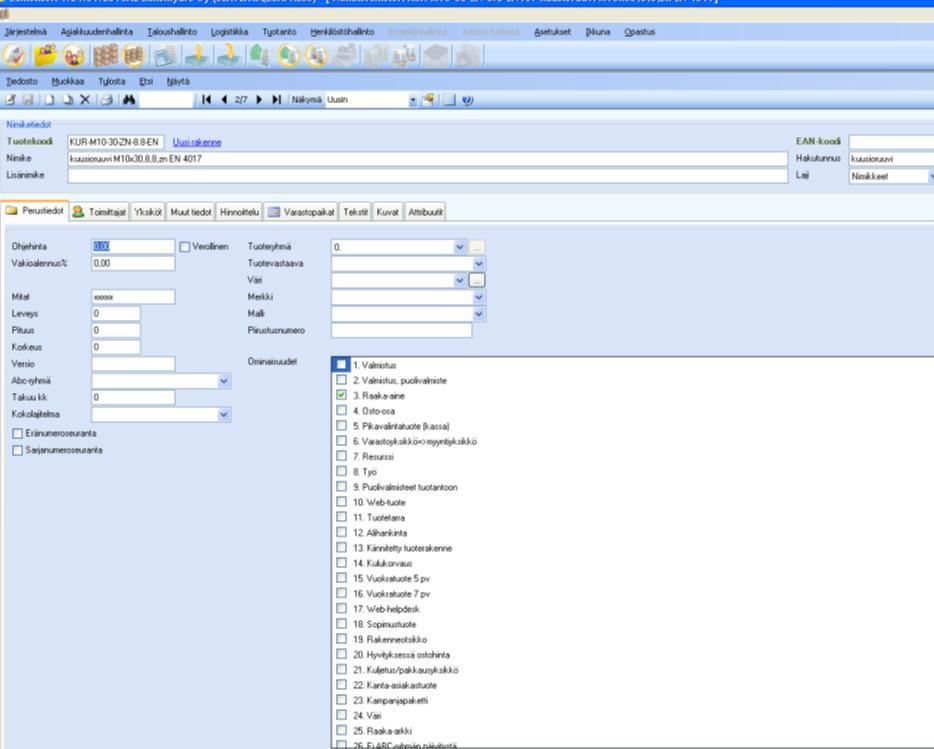The height and width of the screenshot is (749, 934).
Task: Click the printer icon
Action: (x=107, y=100)
